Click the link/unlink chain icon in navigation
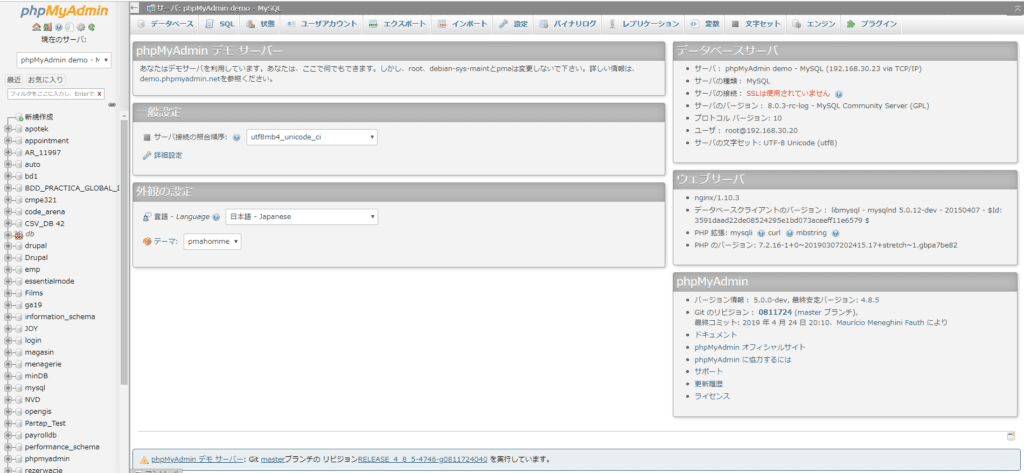The image size is (1024, 473). point(112,105)
